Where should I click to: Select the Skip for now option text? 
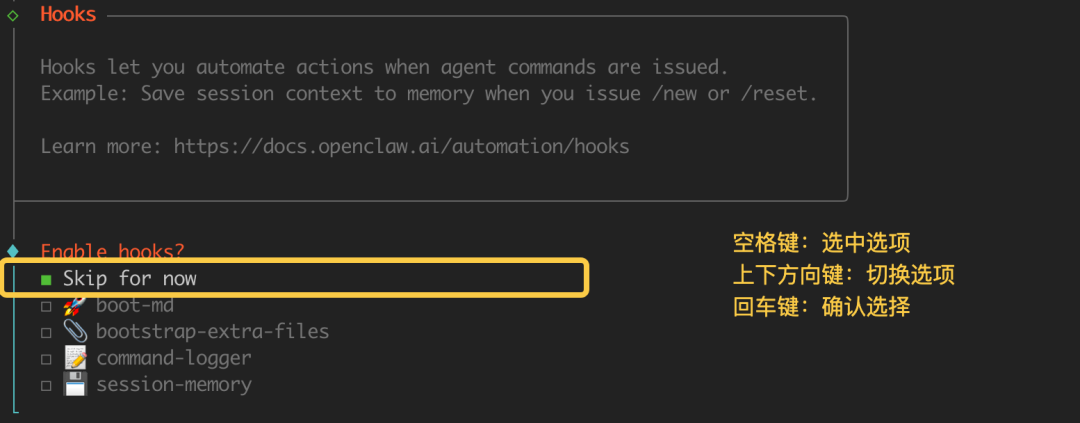[130, 279]
